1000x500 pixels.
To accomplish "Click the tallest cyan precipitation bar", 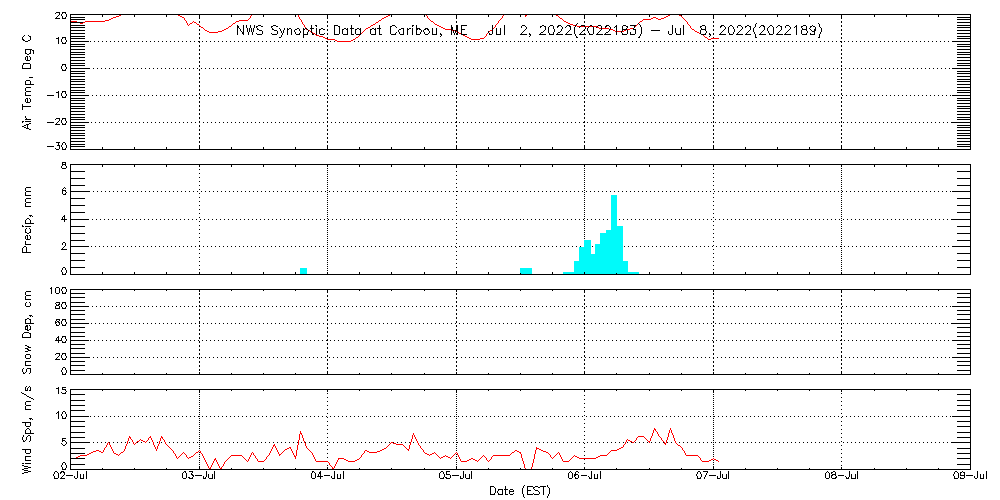I will click(x=614, y=234).
